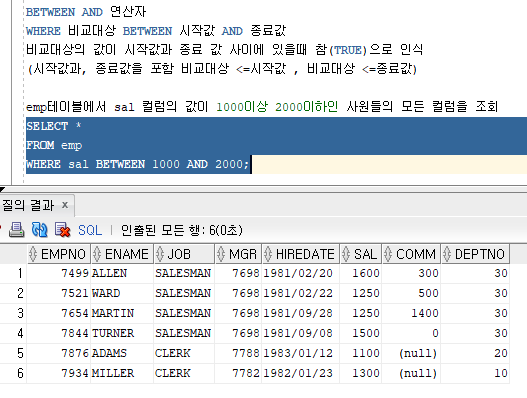Click the sort icon beside SAL header
527x398 pixels.
346,254
